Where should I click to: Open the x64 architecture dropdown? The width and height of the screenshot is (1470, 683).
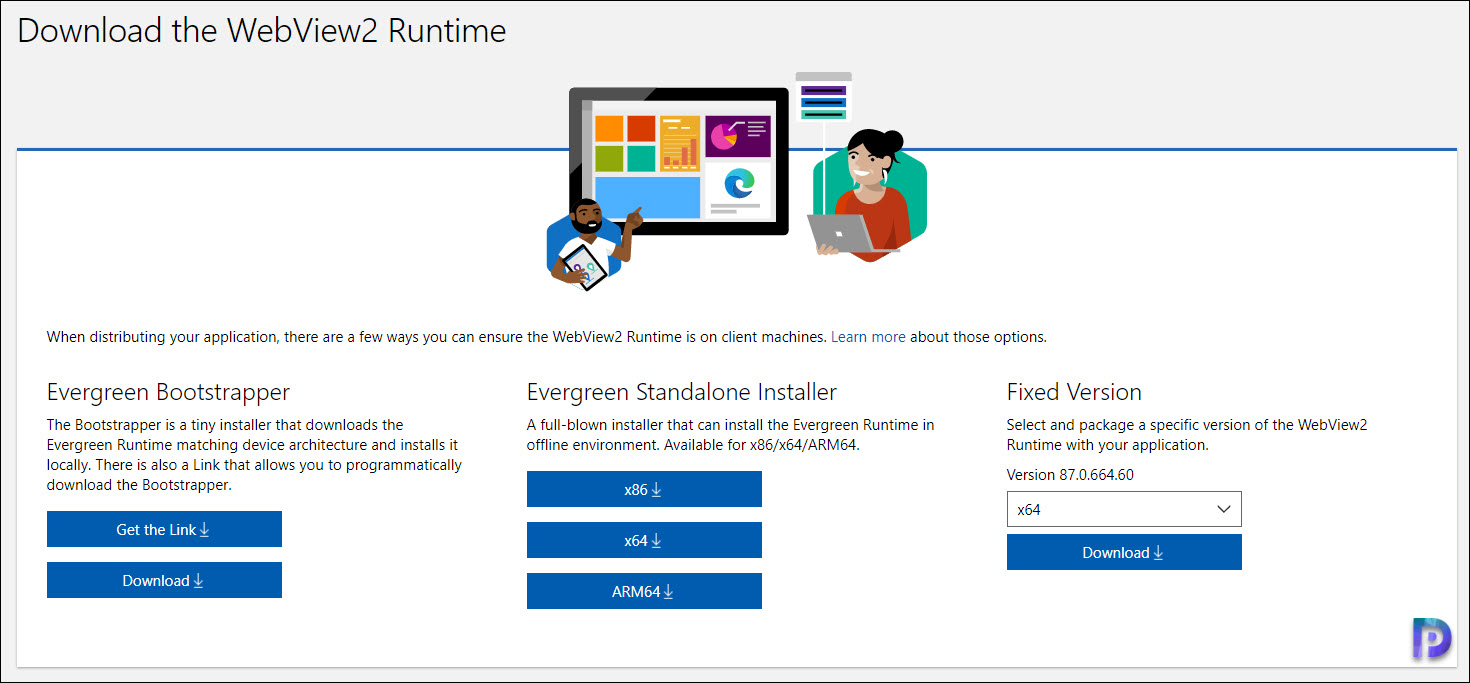1124,509
